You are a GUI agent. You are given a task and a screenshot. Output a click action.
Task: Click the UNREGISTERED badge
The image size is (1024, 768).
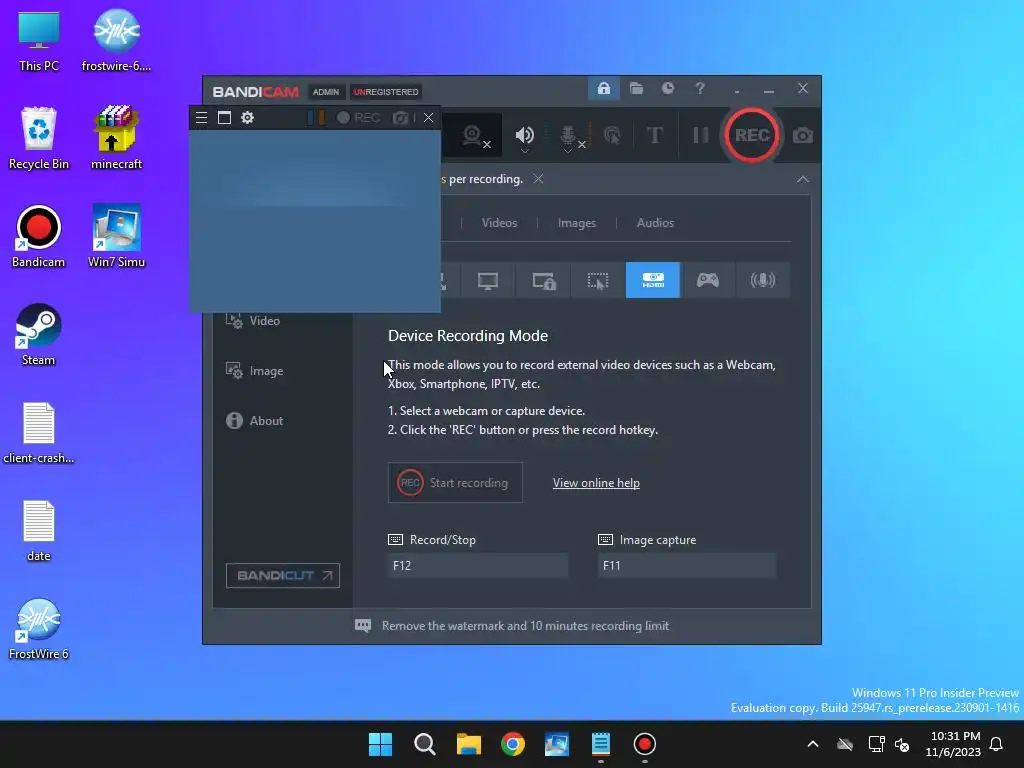coord(386,91)
